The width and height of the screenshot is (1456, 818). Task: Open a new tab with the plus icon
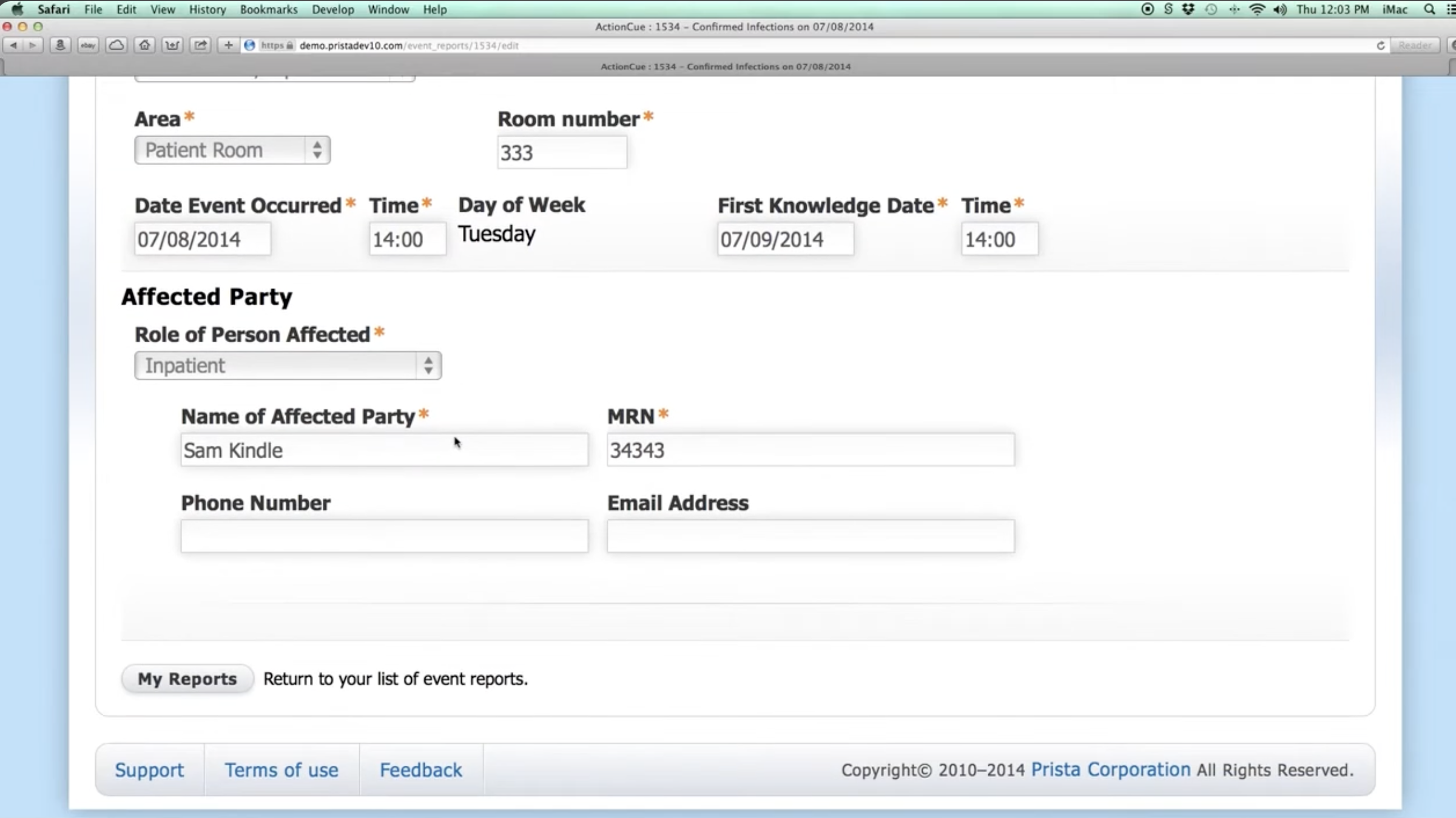[228, 45]
